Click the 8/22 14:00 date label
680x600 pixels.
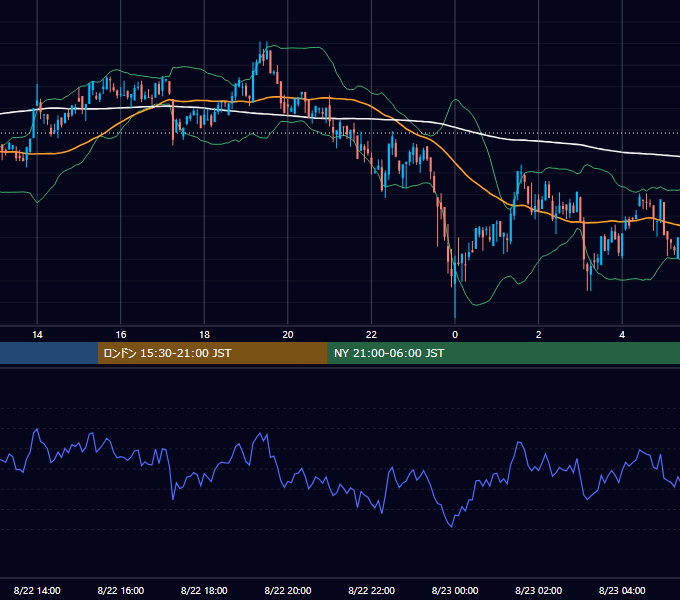pos(37,590)
